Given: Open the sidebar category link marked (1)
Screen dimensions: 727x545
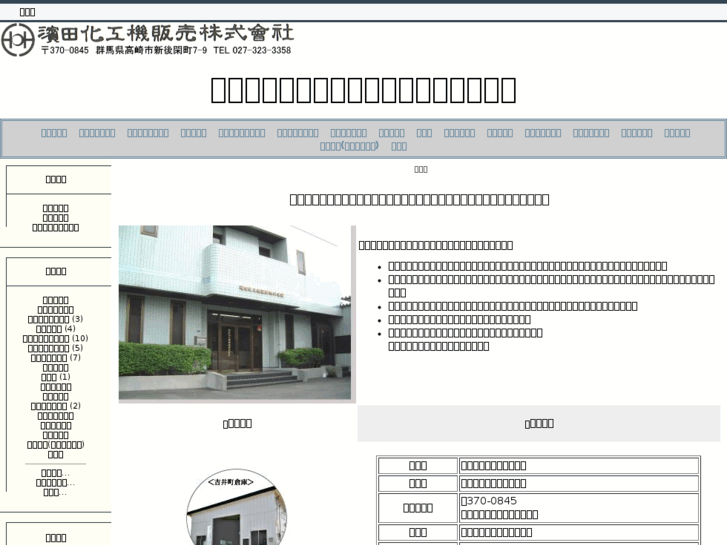Looking at the screenshot, I should click(x=49, y=377).
